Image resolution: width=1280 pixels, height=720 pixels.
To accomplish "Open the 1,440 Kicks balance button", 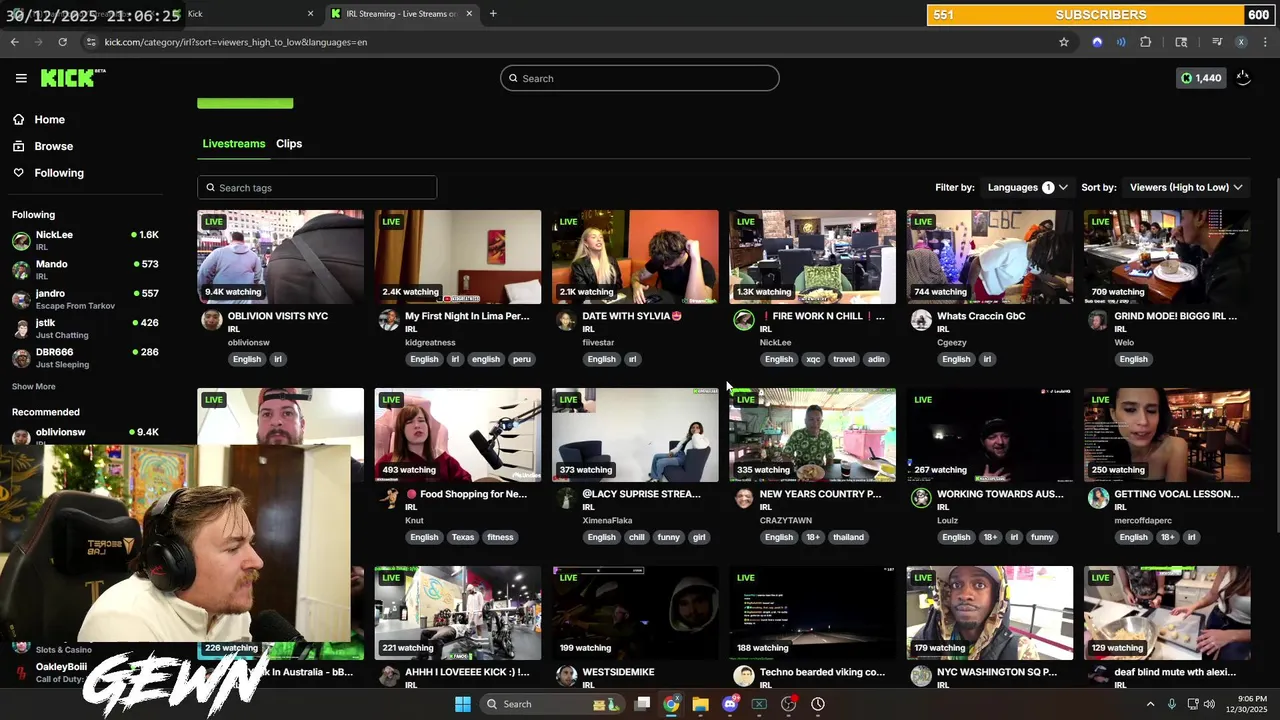I will [x=1201, y=78].
